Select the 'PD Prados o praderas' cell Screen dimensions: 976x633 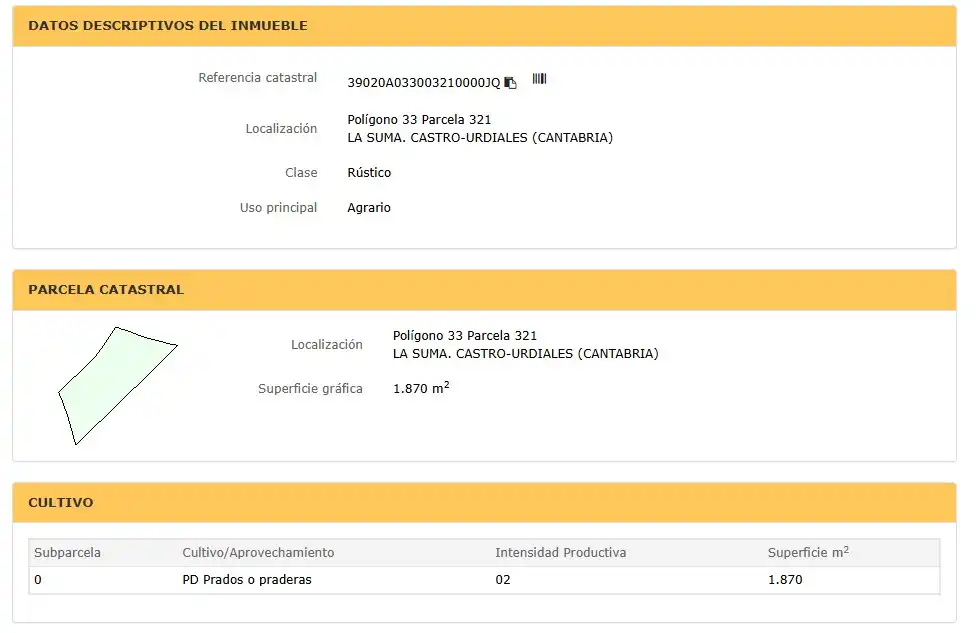247,579
